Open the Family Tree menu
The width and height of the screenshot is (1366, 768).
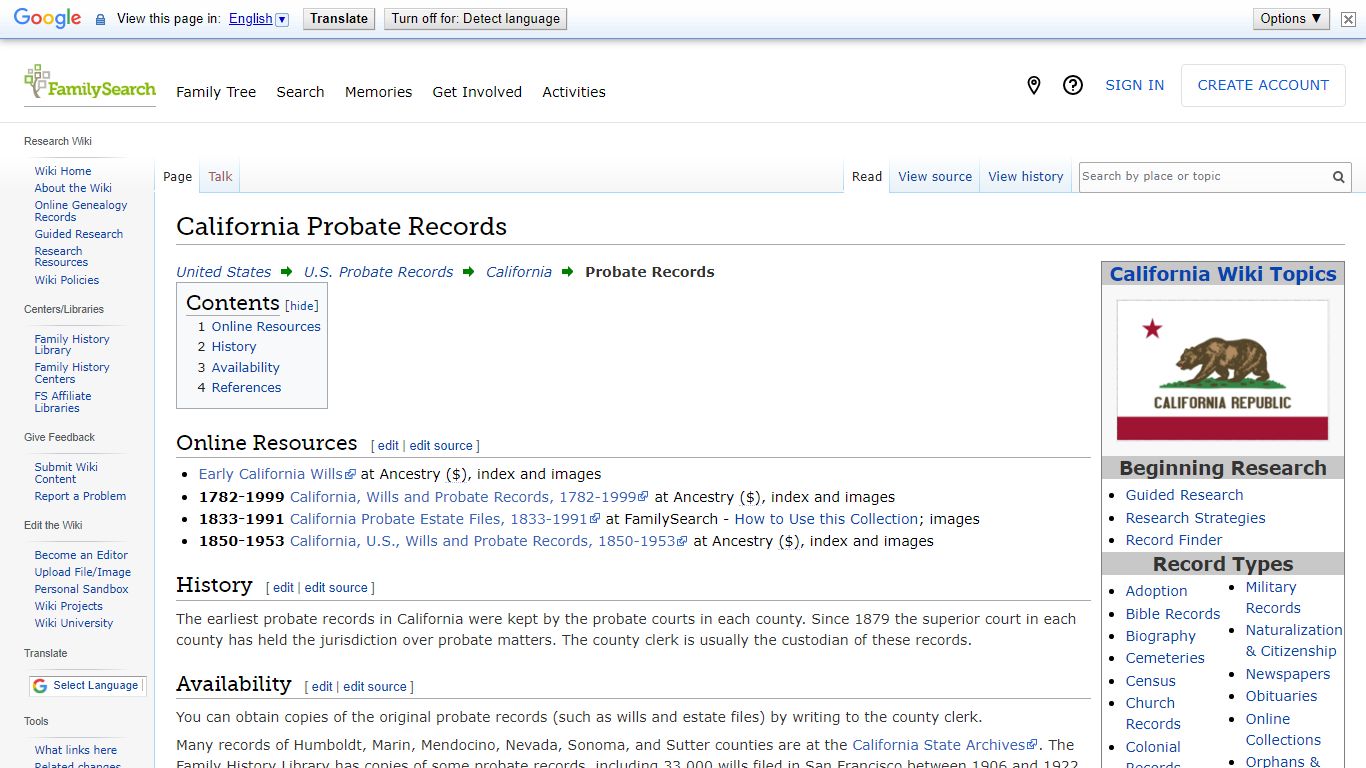216,92
